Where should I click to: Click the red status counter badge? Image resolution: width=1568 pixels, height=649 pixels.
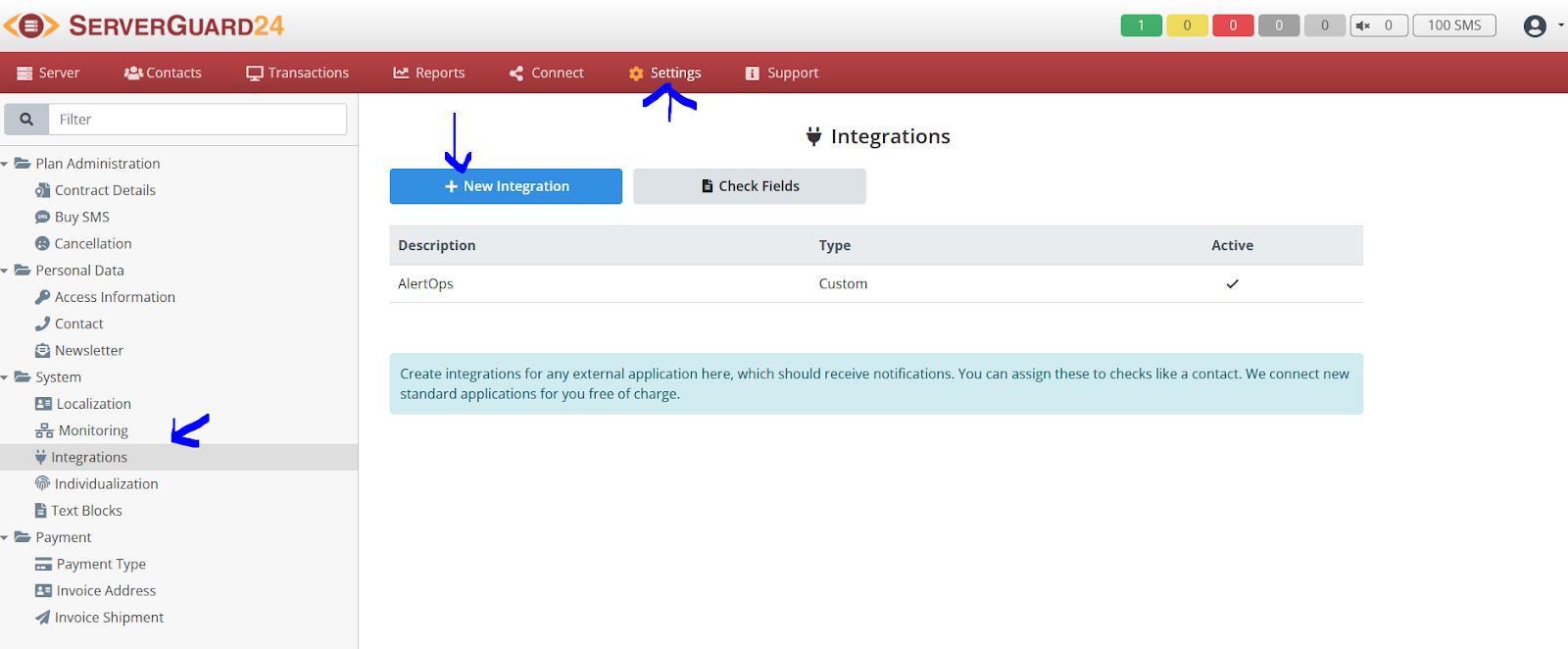[1233, 25]
